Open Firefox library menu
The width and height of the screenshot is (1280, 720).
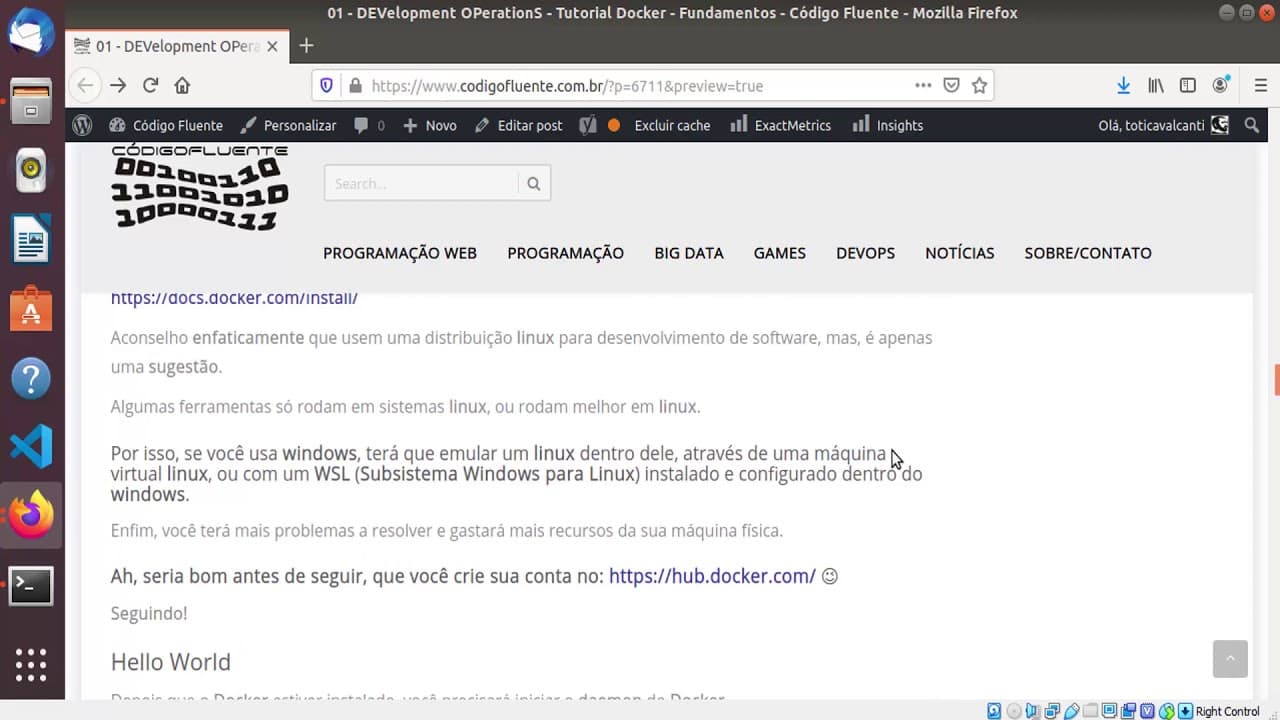point(1156,86)
